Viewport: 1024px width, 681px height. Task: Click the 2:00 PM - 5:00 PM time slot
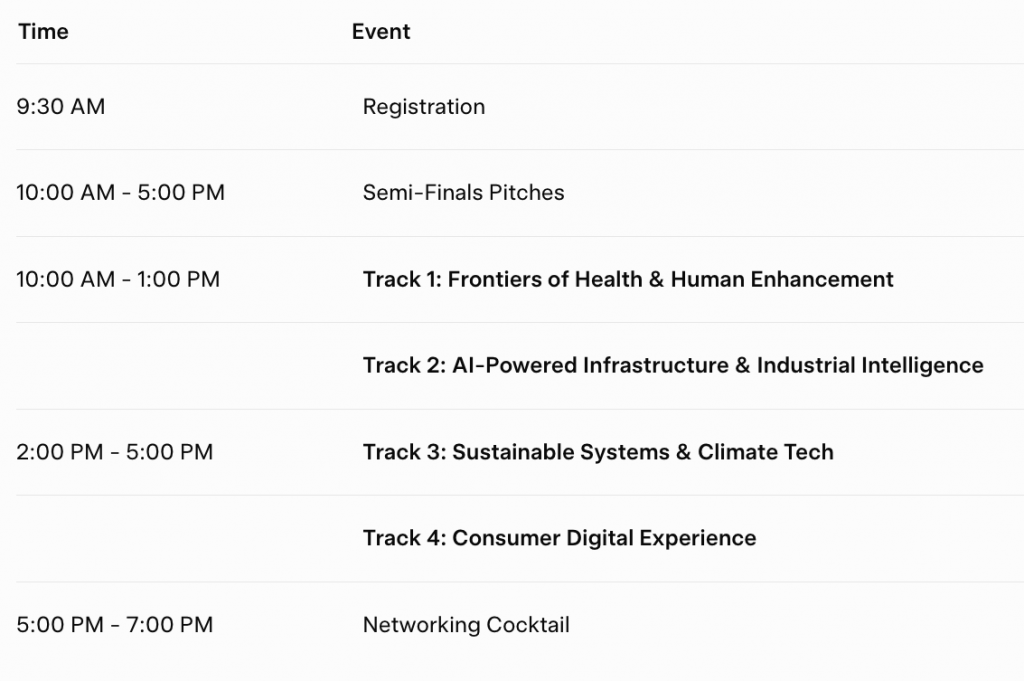point(114,452)
